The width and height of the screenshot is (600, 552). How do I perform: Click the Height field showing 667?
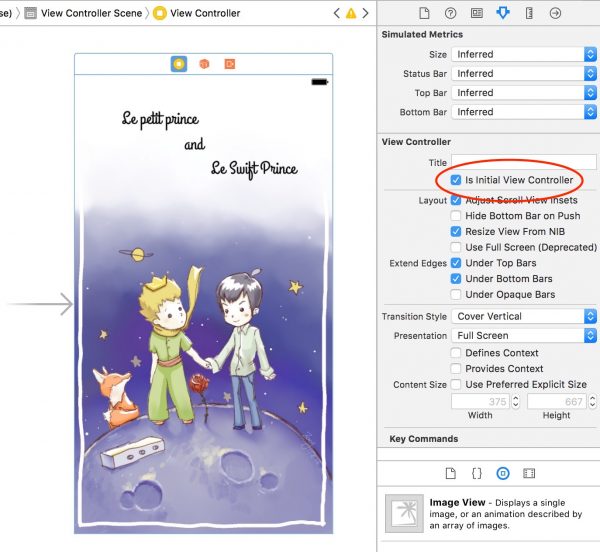point(556,401)
